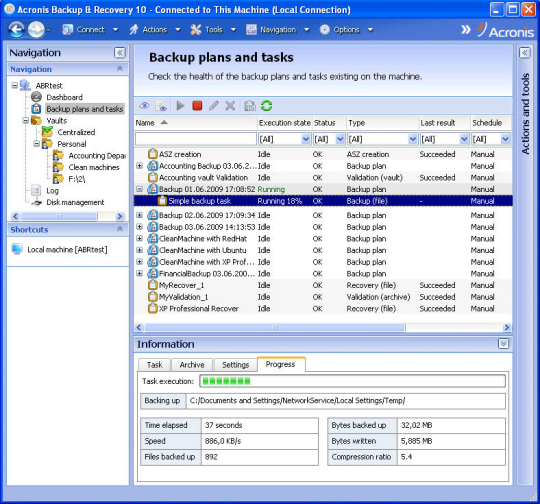Select Backup plans and tasks tree item
Viewport: 540px width, 504px height.
[85, 109]
